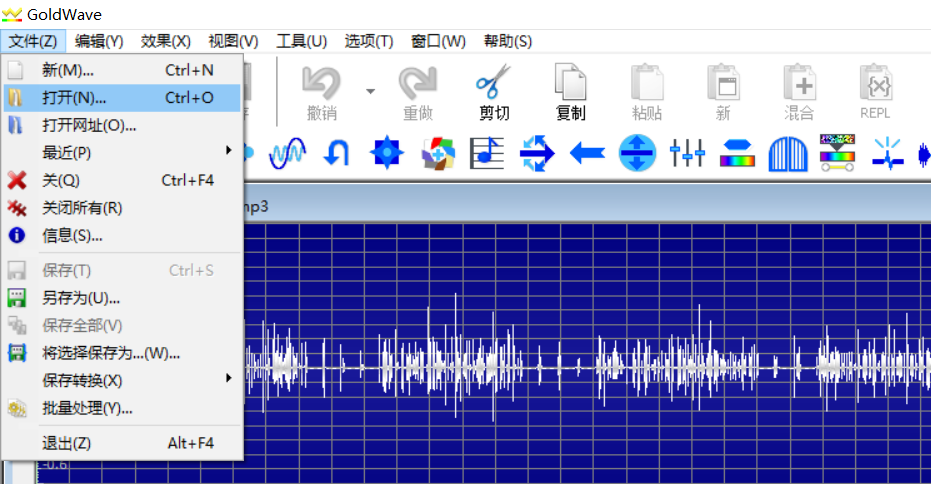Click the blue sine wave effect icon
The width and height of the screenshot is (931, 484).
coord(287,154)
